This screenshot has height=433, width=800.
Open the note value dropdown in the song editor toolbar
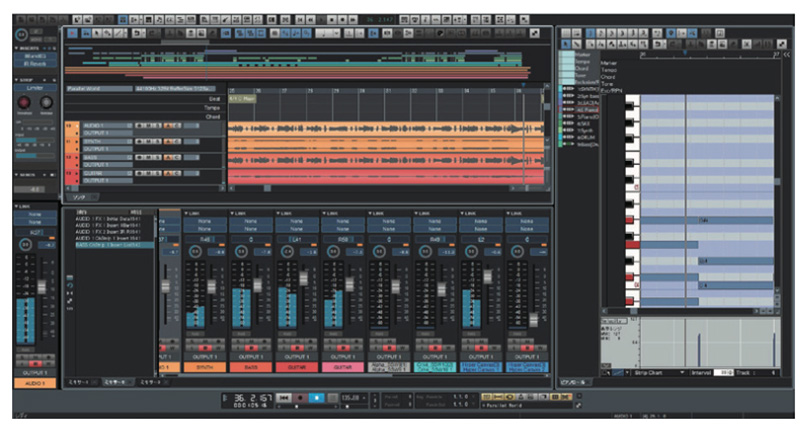328,33
